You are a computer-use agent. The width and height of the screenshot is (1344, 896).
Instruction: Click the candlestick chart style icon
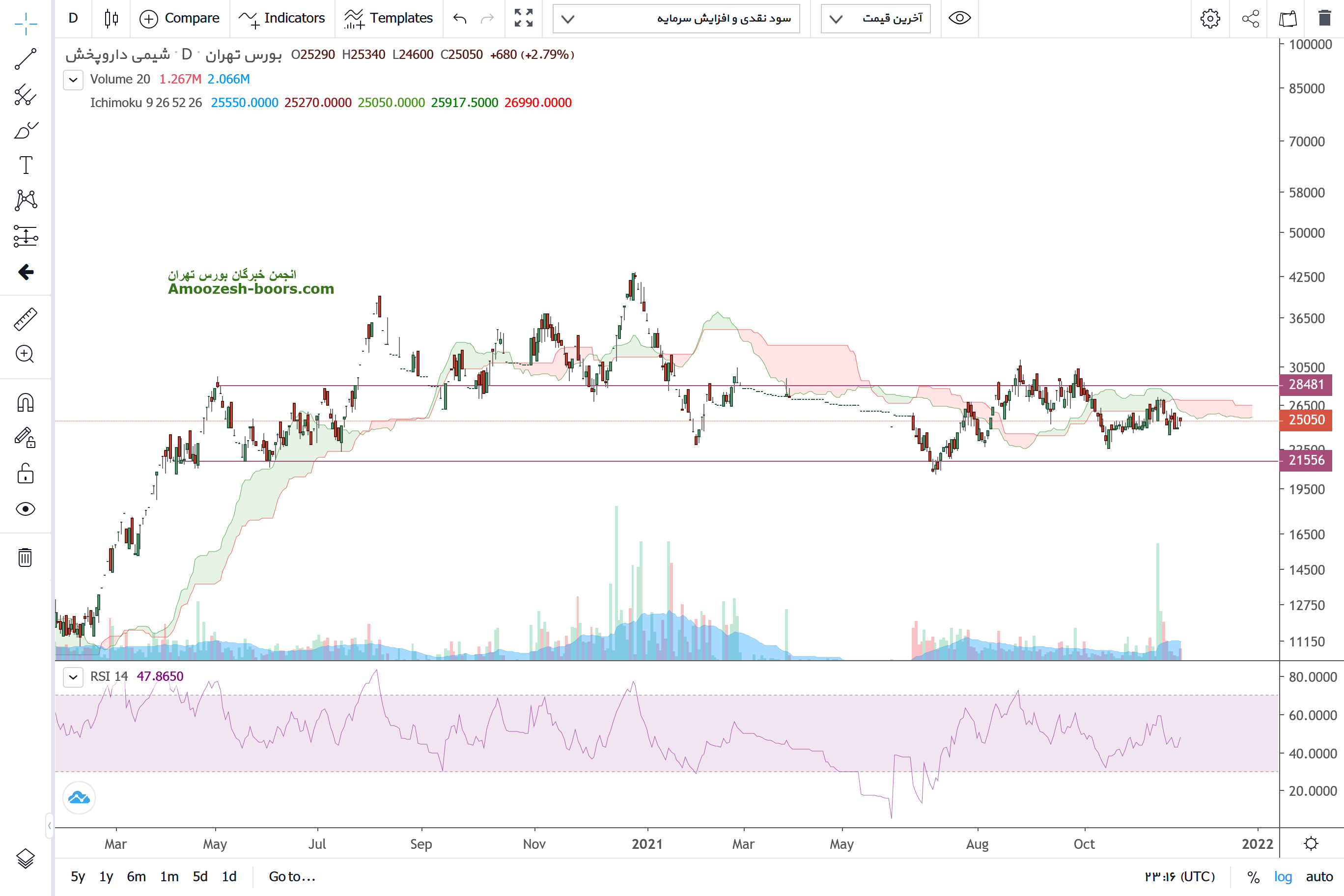pos(112,18)
